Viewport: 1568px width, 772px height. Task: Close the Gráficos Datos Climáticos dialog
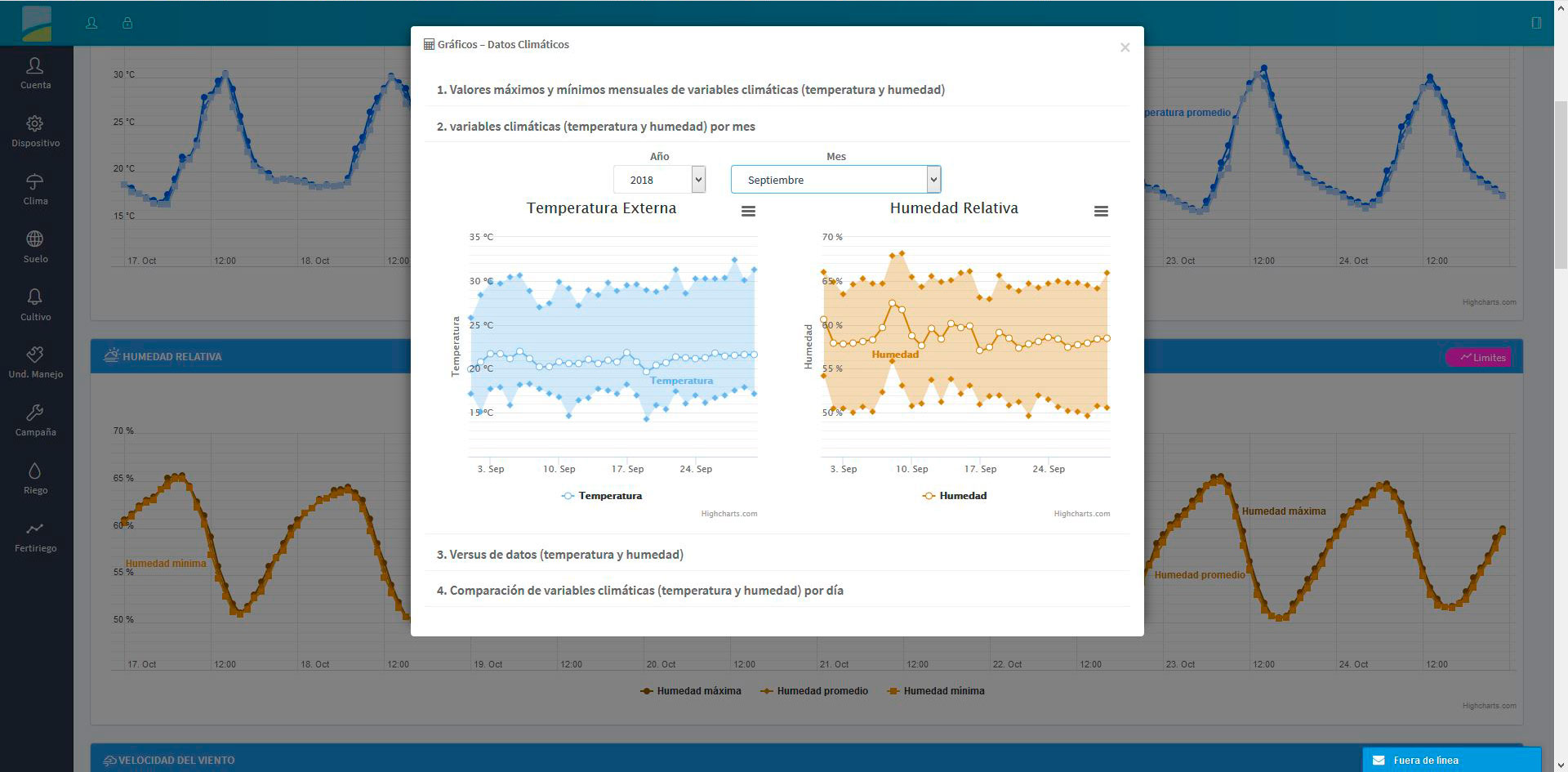[1125, 47]
